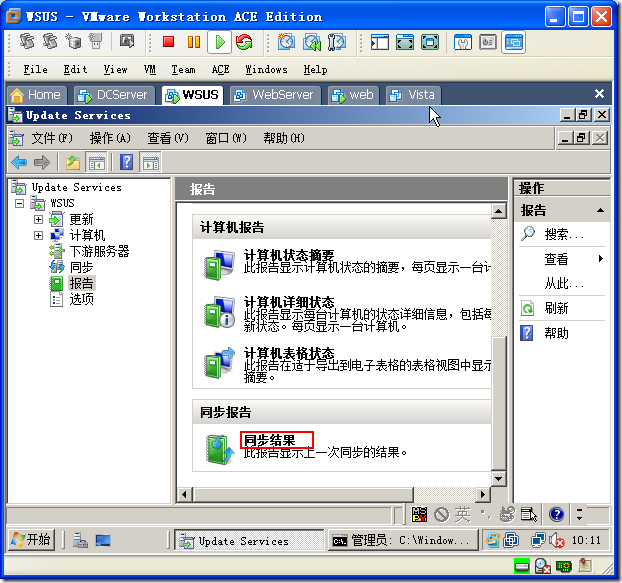Open the VM menu

click(x=150, y=69)
